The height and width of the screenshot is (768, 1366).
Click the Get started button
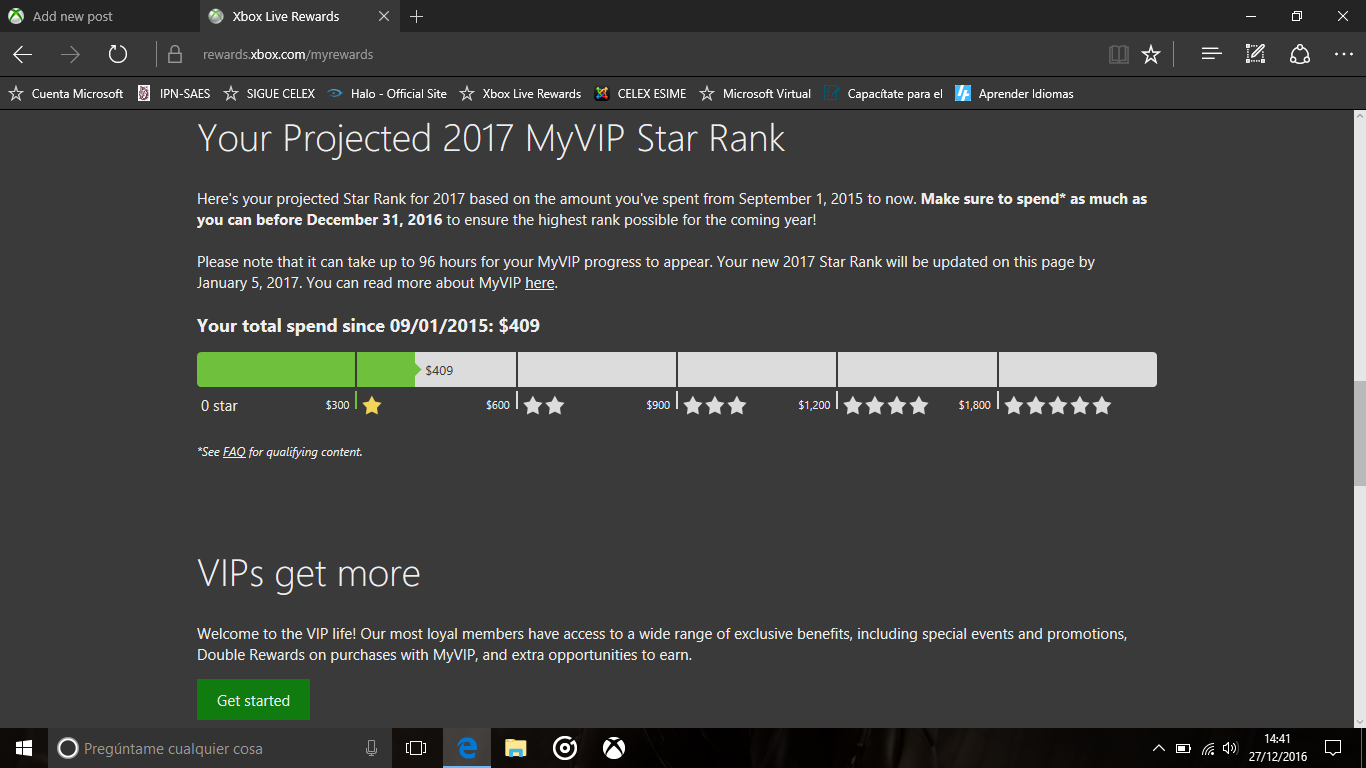253,700
